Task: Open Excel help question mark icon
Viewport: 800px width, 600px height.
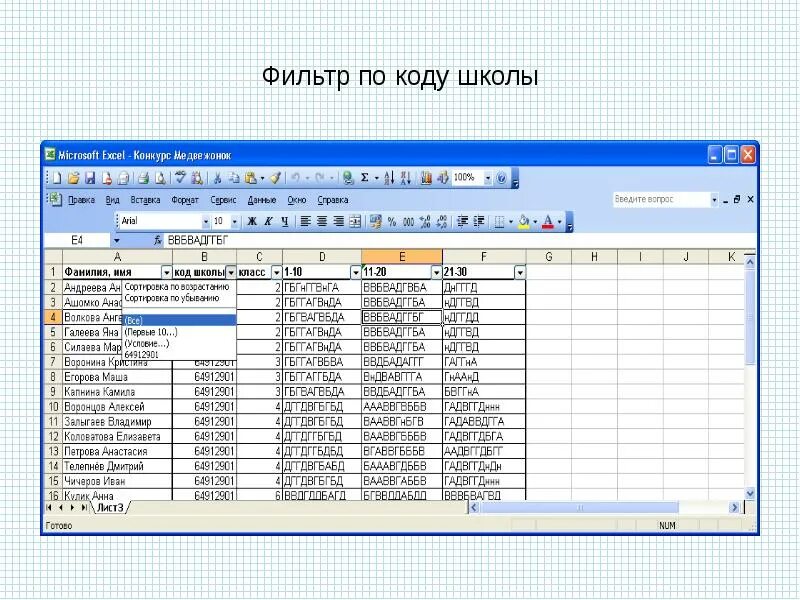Action: coord(502,178)
